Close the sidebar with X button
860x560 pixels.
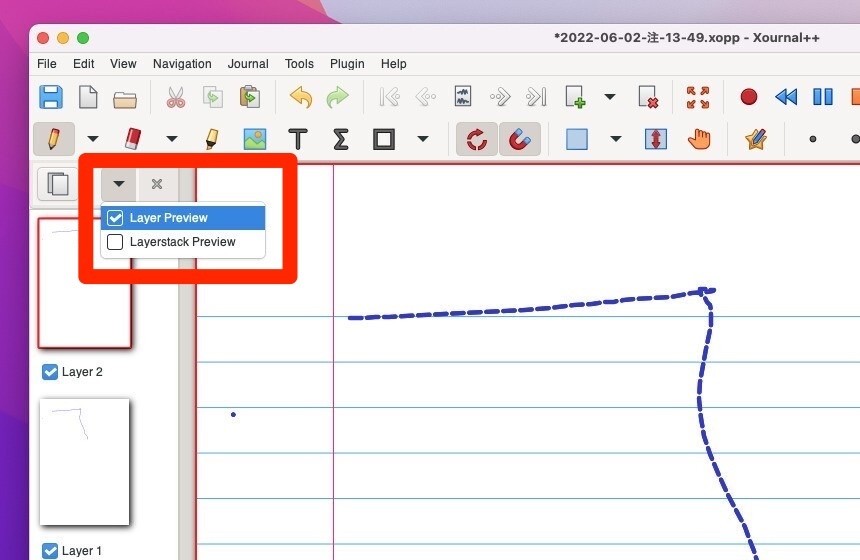point(157,184)
